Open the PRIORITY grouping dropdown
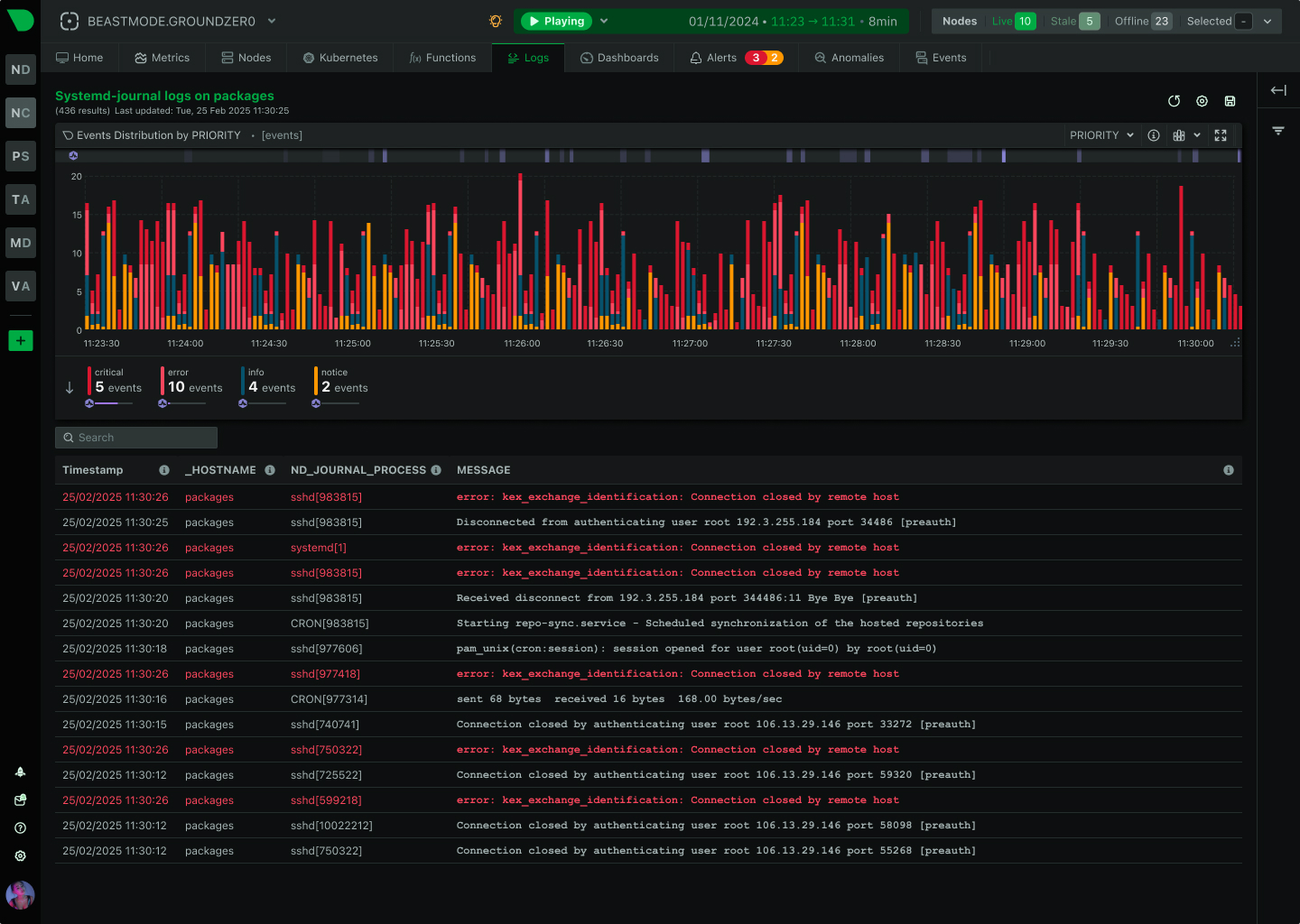 point(1100,134)
